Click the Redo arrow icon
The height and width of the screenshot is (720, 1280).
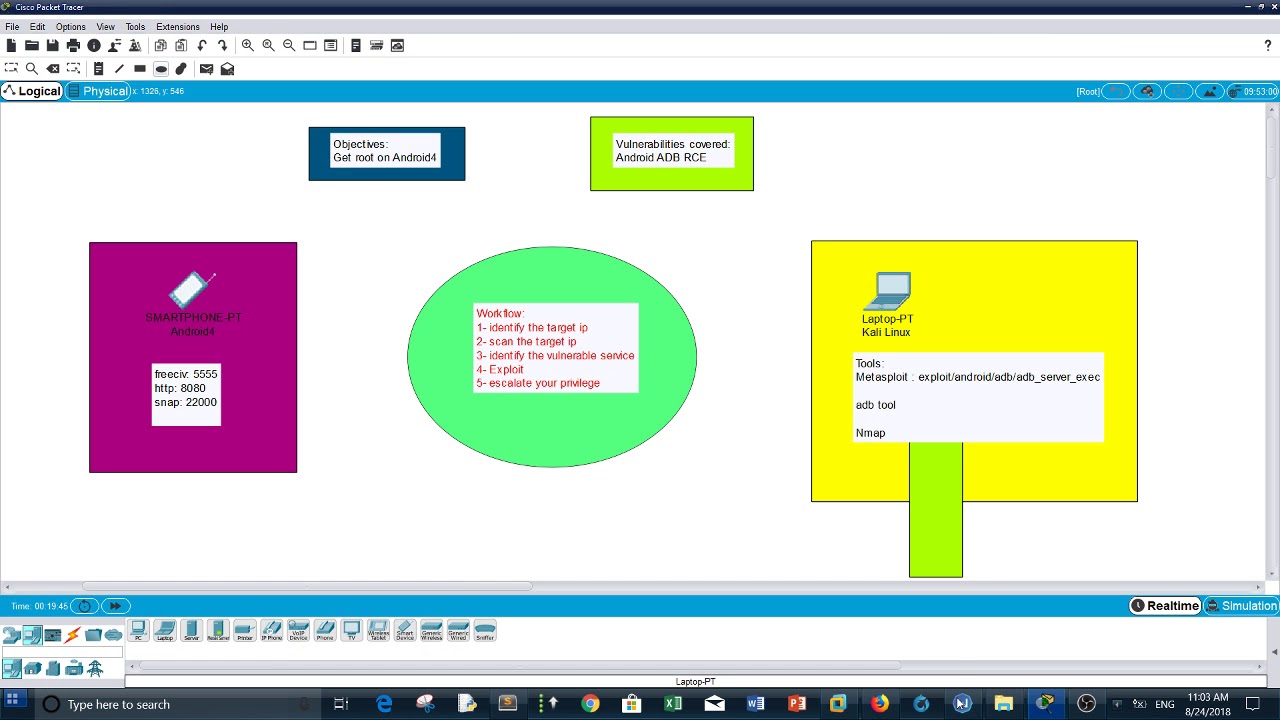pyautogui.click(x=222, y=45)
